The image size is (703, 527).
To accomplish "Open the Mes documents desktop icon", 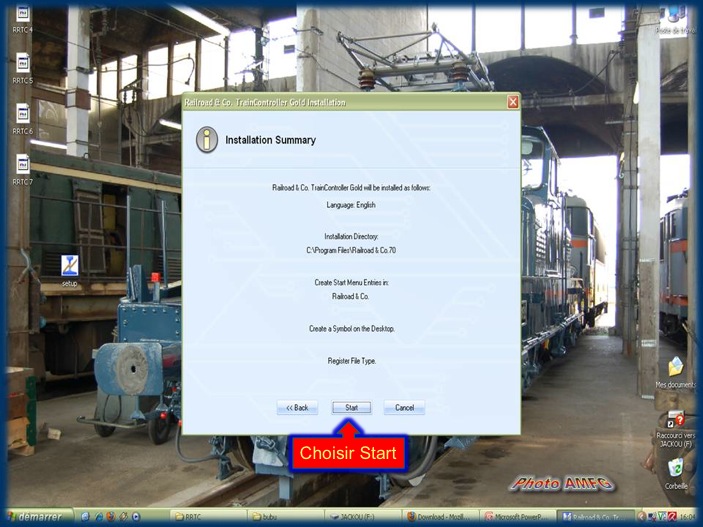I will click(675, 372).
